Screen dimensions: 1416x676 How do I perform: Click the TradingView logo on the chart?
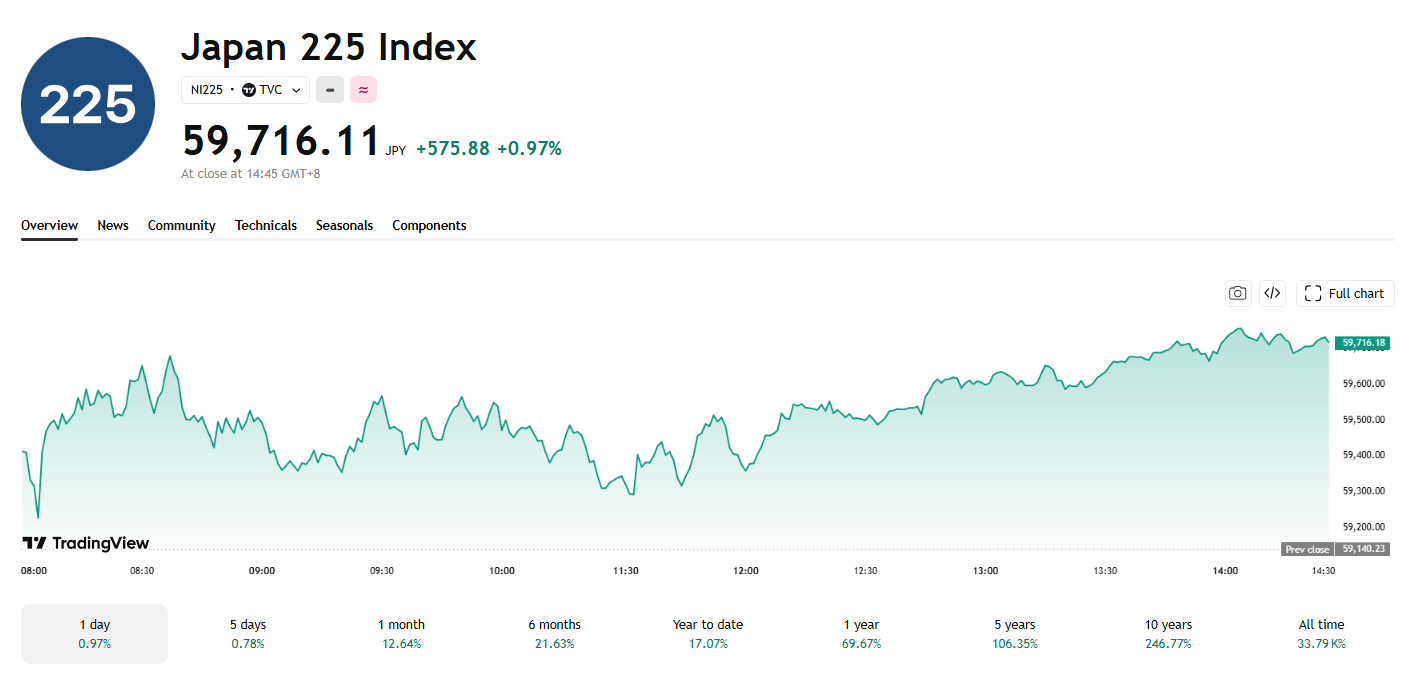pos(86,543)
